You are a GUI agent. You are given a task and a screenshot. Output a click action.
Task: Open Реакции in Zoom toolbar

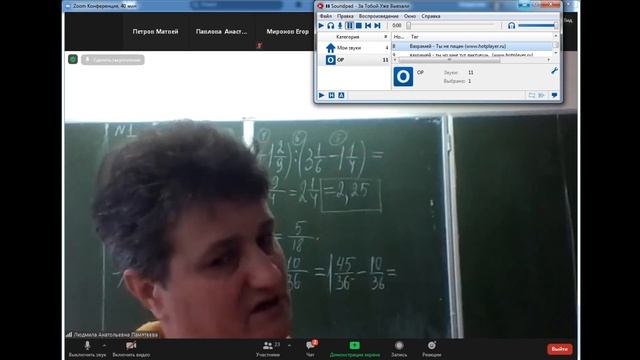coord(431,349)
